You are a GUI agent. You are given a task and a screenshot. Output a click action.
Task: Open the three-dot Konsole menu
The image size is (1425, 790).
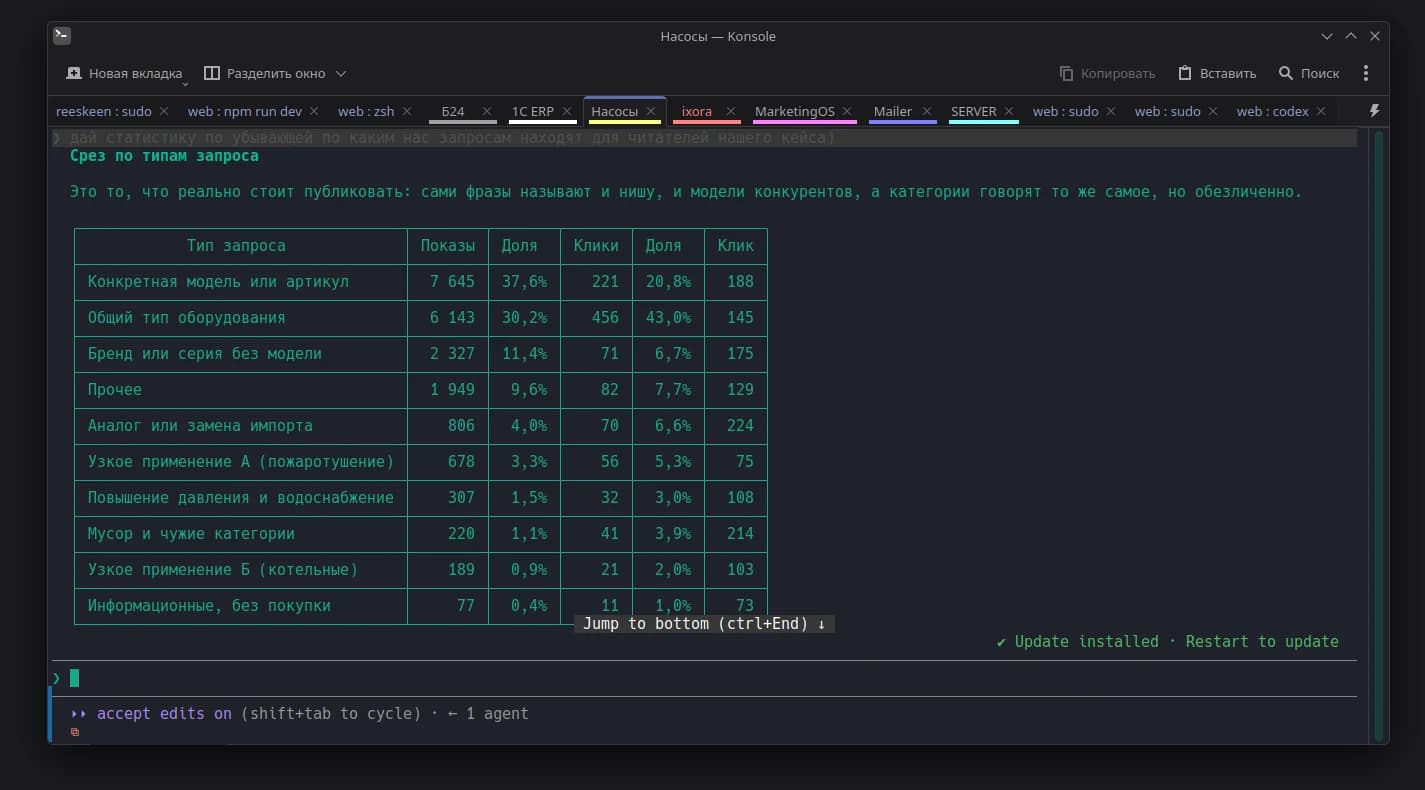[x=1366, y=73]
